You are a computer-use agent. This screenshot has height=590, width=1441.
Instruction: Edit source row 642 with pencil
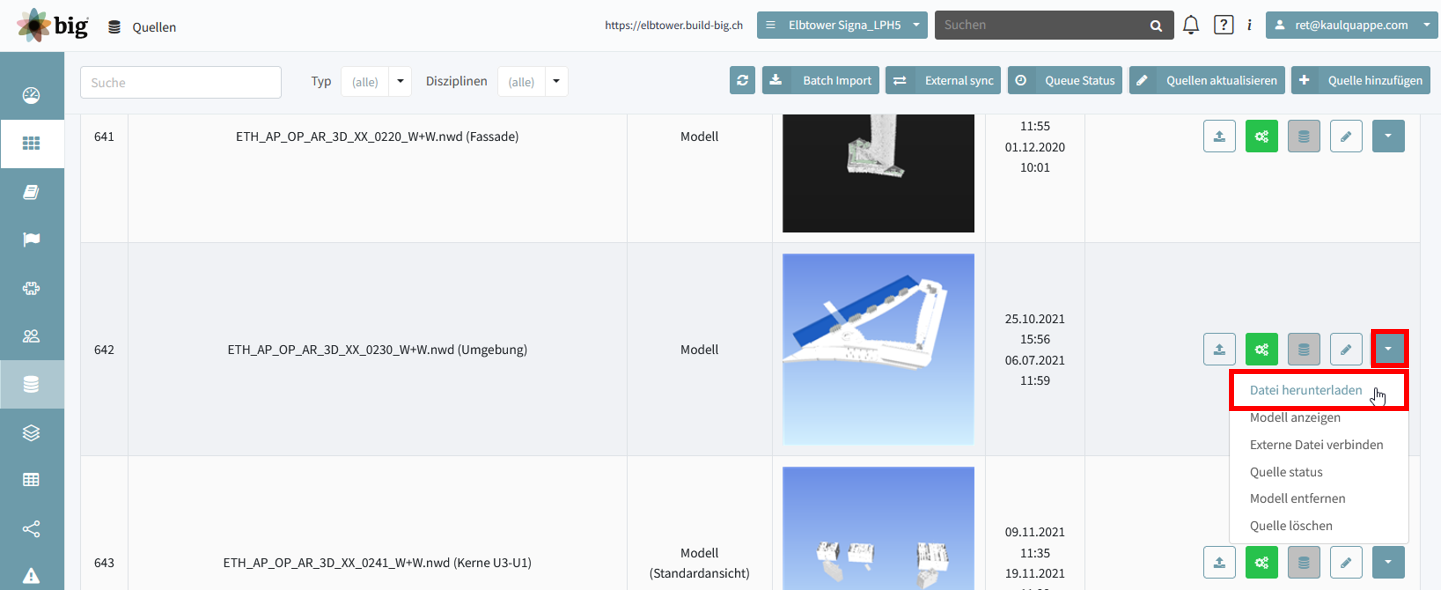pyautogui.click(x=1347, y=350)
